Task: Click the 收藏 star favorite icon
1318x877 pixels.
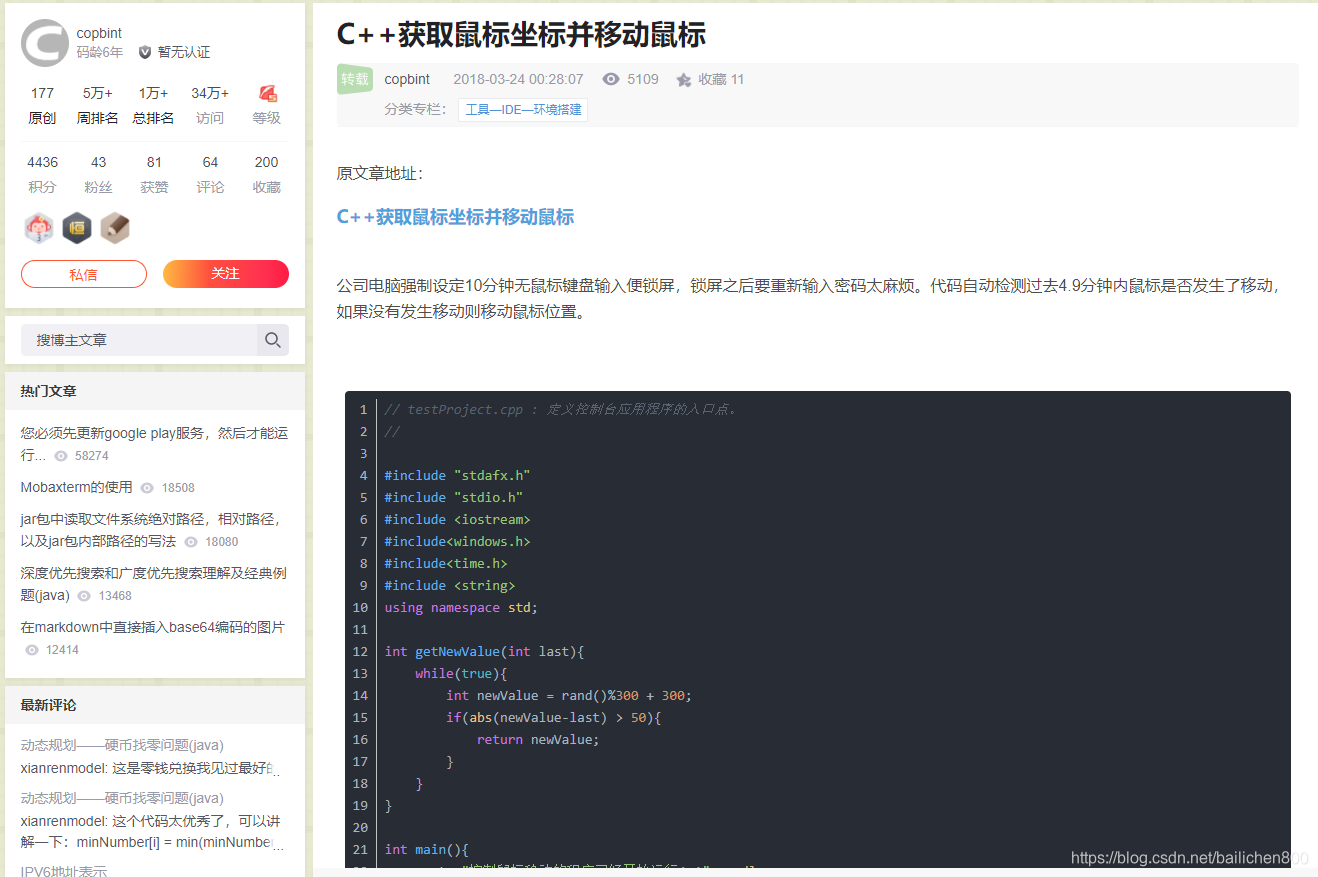Action: 684,79
